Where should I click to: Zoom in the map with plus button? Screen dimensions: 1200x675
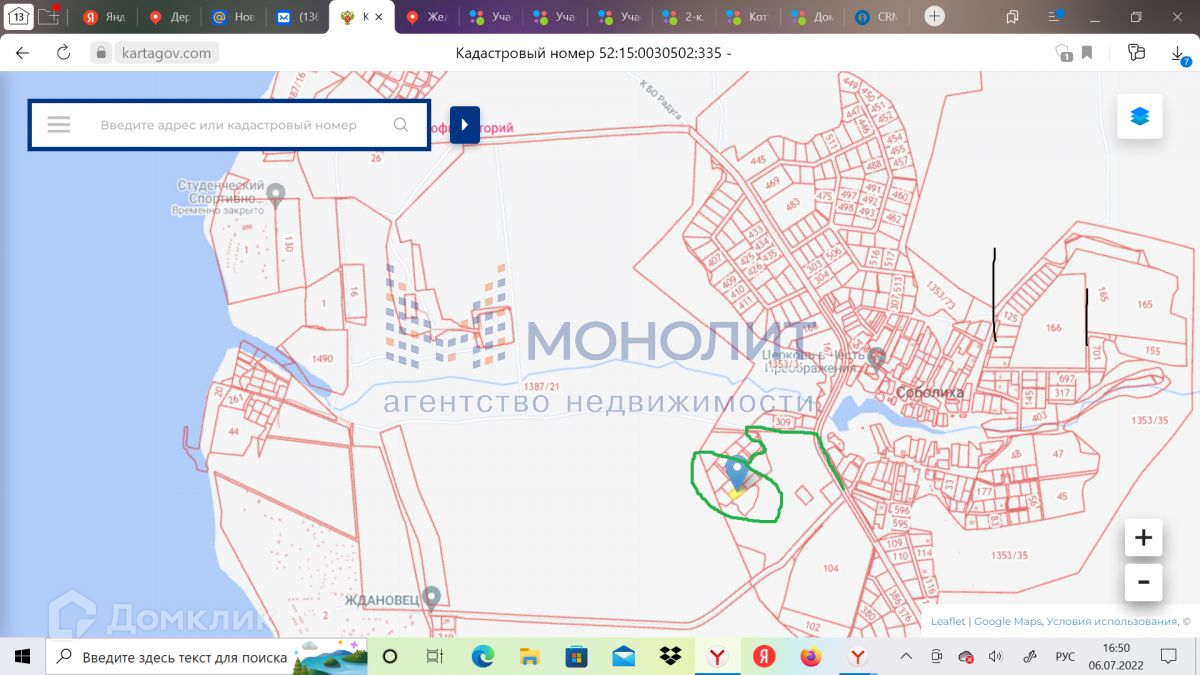pyautogui.click(x=1143, y=538)
